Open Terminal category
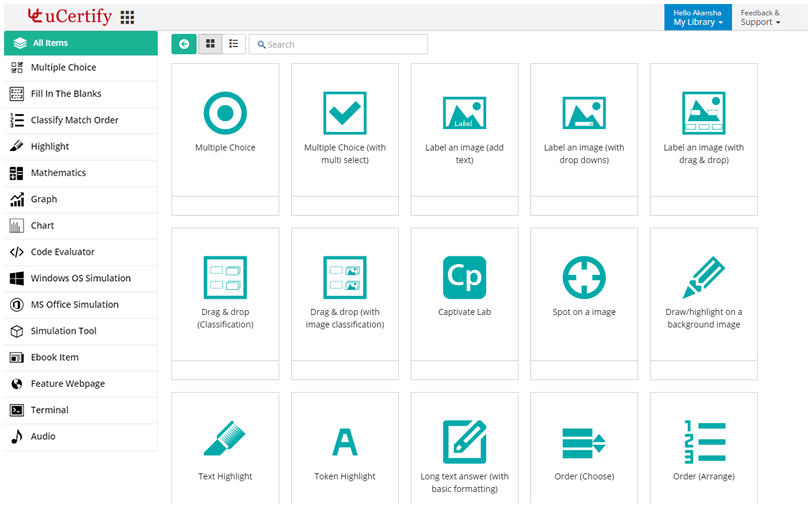 pos(81,410)
